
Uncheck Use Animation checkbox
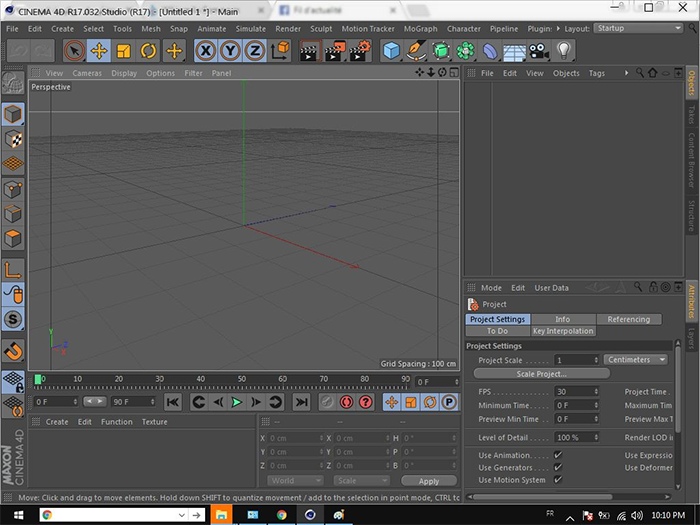pyautogui.click(x=558, y=455)
